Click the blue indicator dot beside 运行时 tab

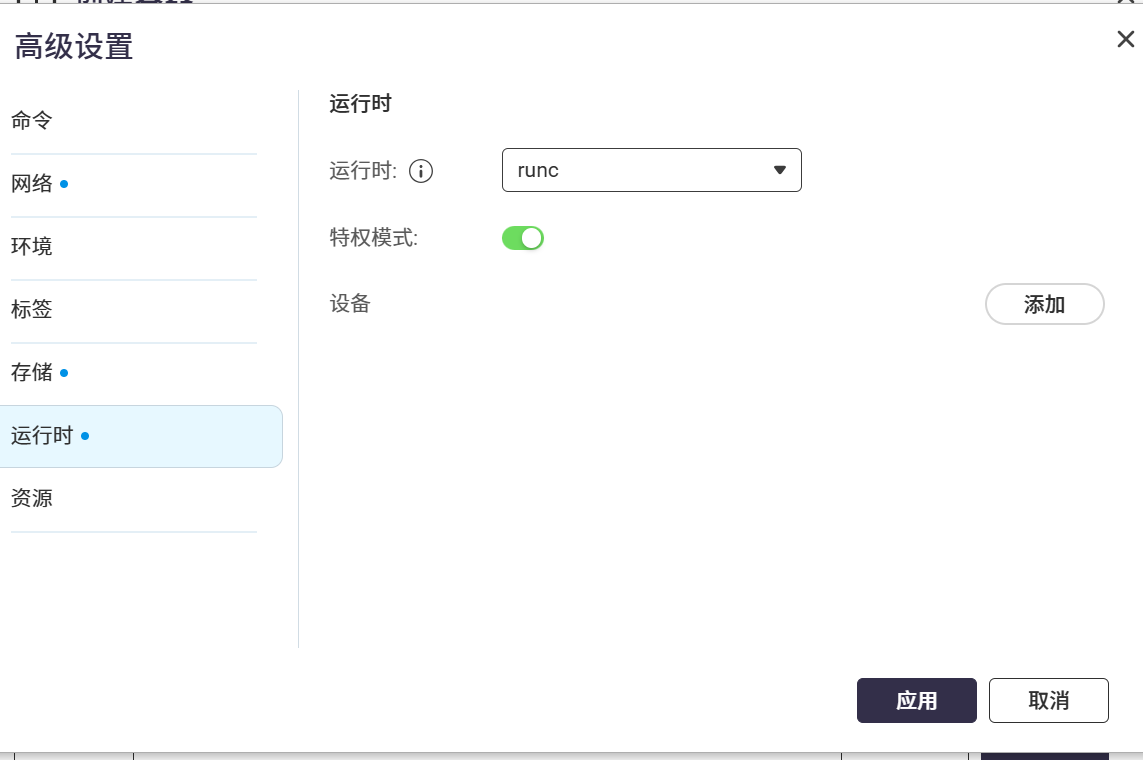[x=85, y=436]
